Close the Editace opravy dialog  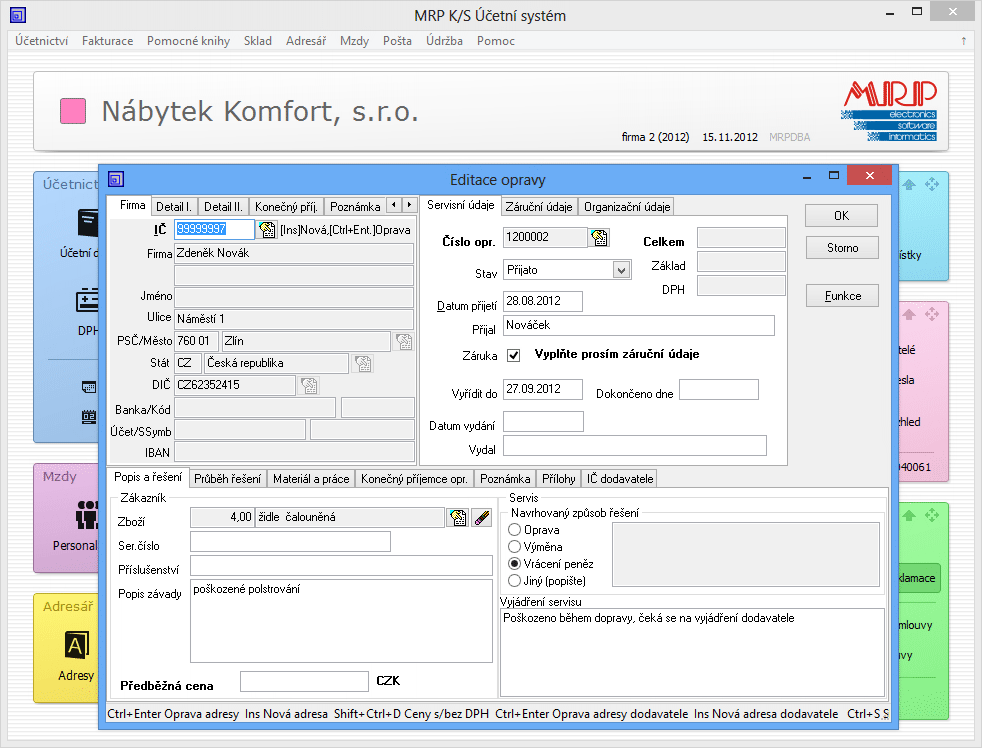[x=869, y=175]
